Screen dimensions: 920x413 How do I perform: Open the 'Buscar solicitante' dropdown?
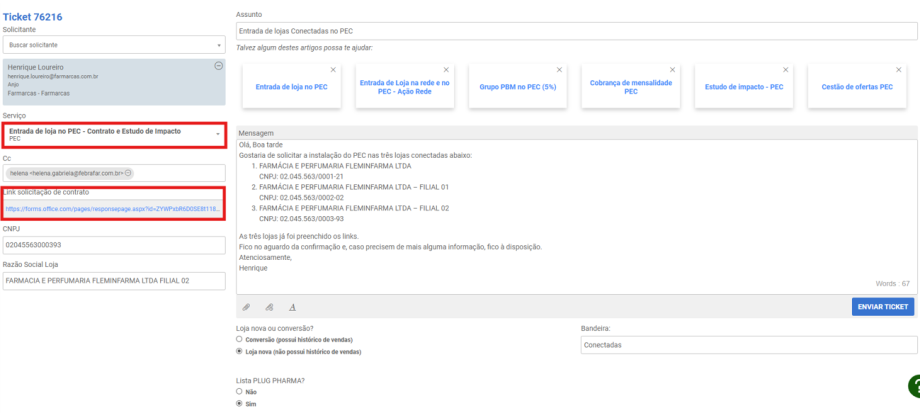click(114, 45)
